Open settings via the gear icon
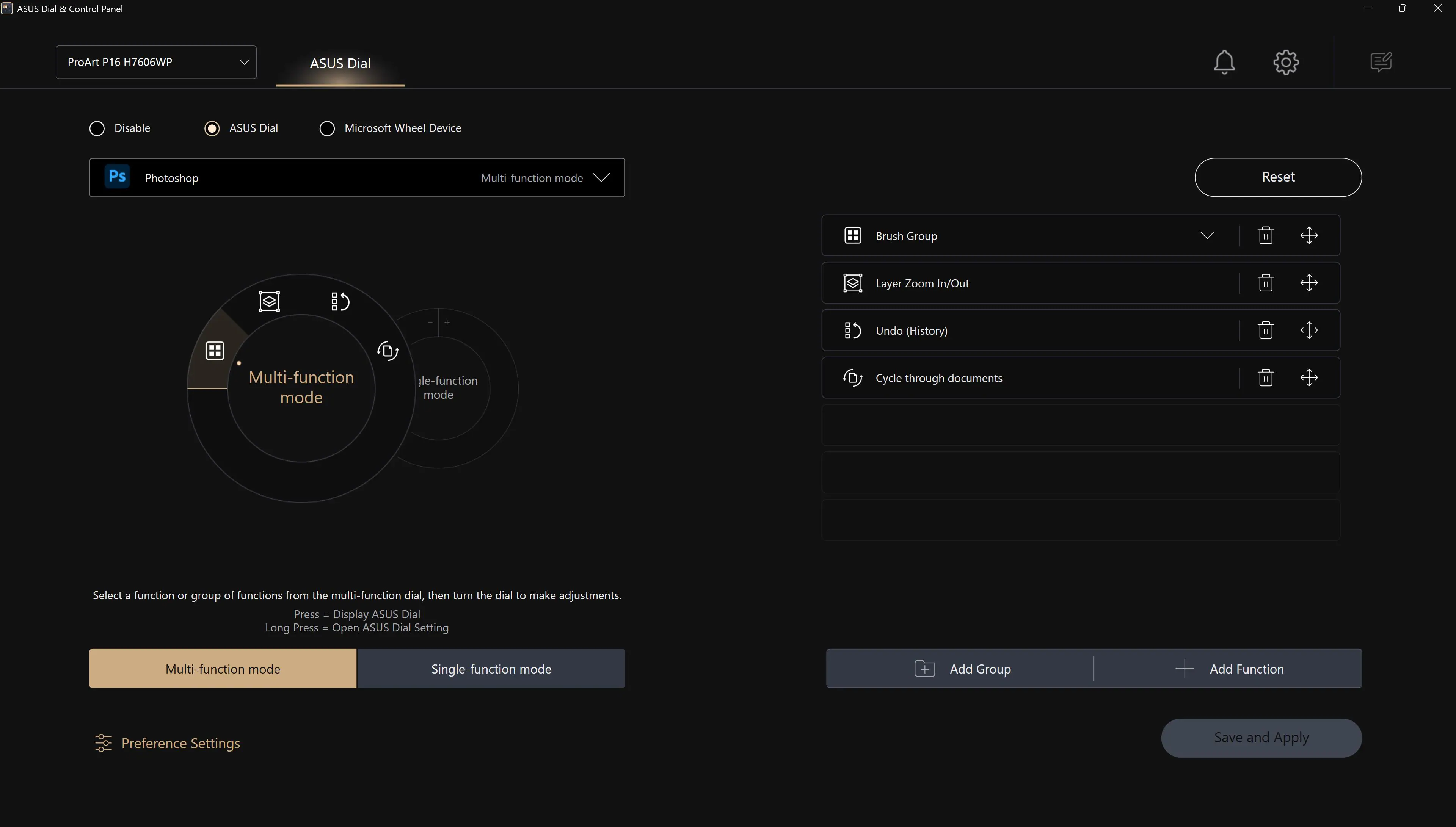Image resolution: width=1456 pixels, height=827 pixels. tap(1286, 62)
